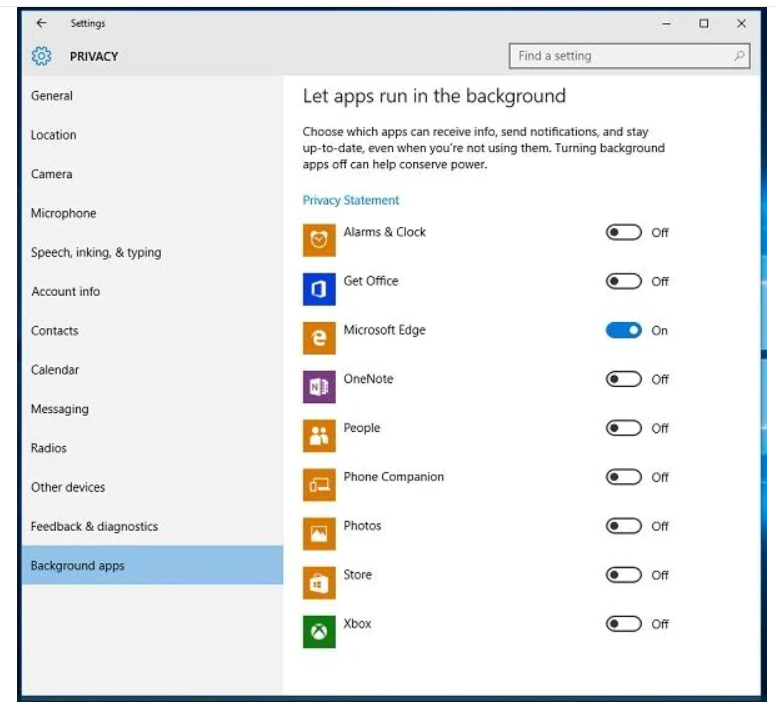
Task: Switch on the OneNote toggle
Action: (624, 379)
